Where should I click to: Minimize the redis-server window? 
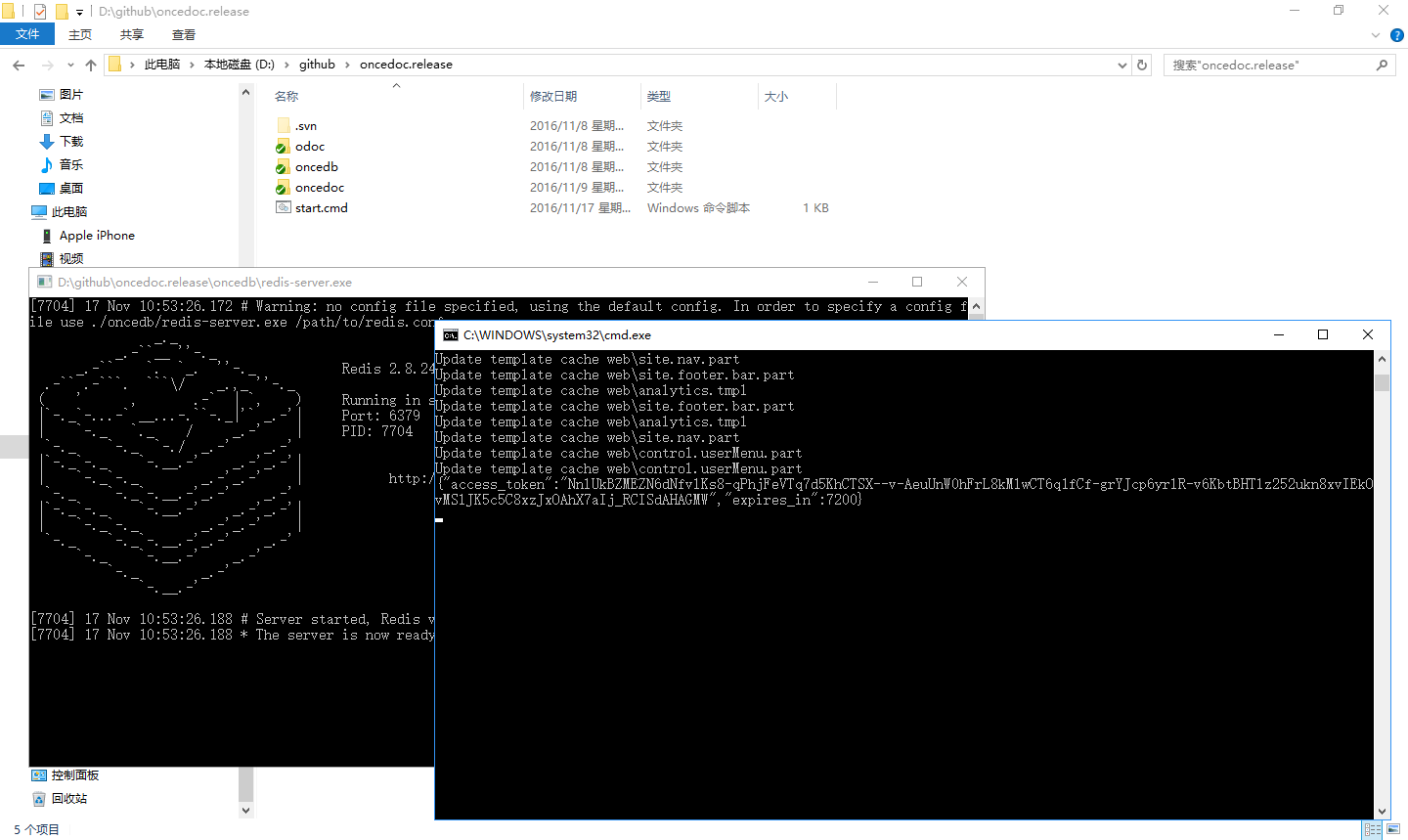[x=872, y=282]
